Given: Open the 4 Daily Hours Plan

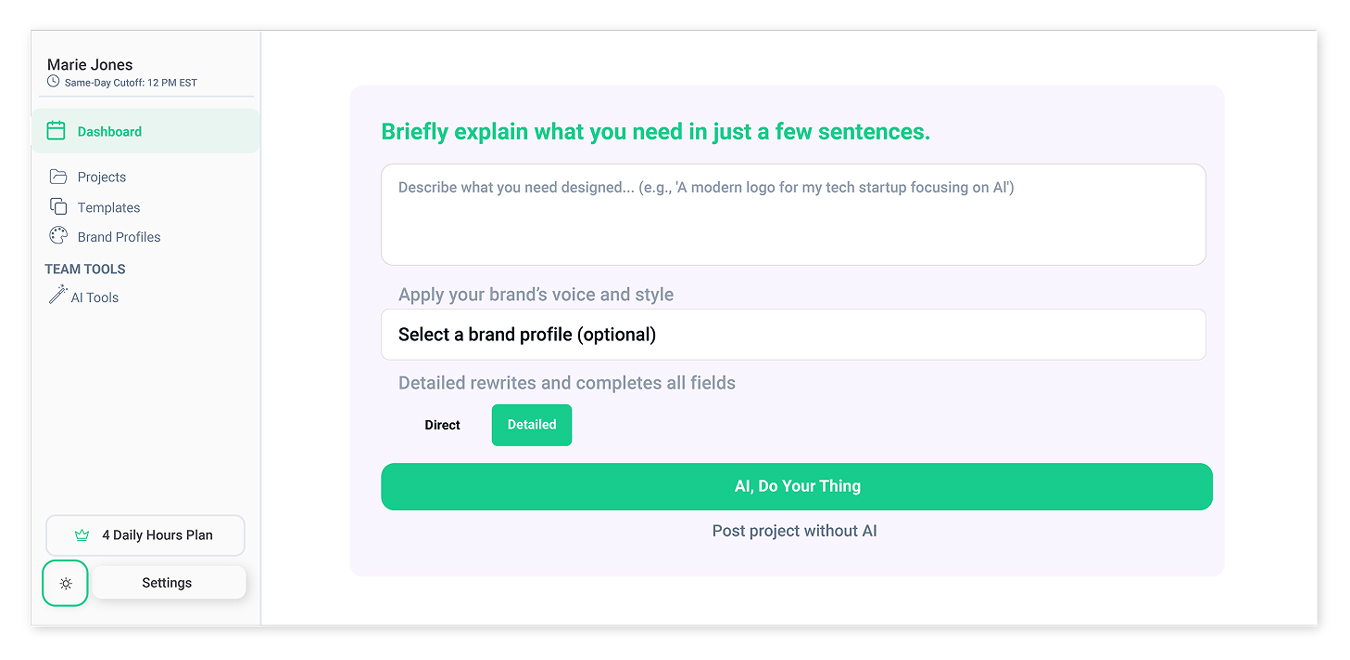Looking at the screenshot, I should click(x=145, y=535).
